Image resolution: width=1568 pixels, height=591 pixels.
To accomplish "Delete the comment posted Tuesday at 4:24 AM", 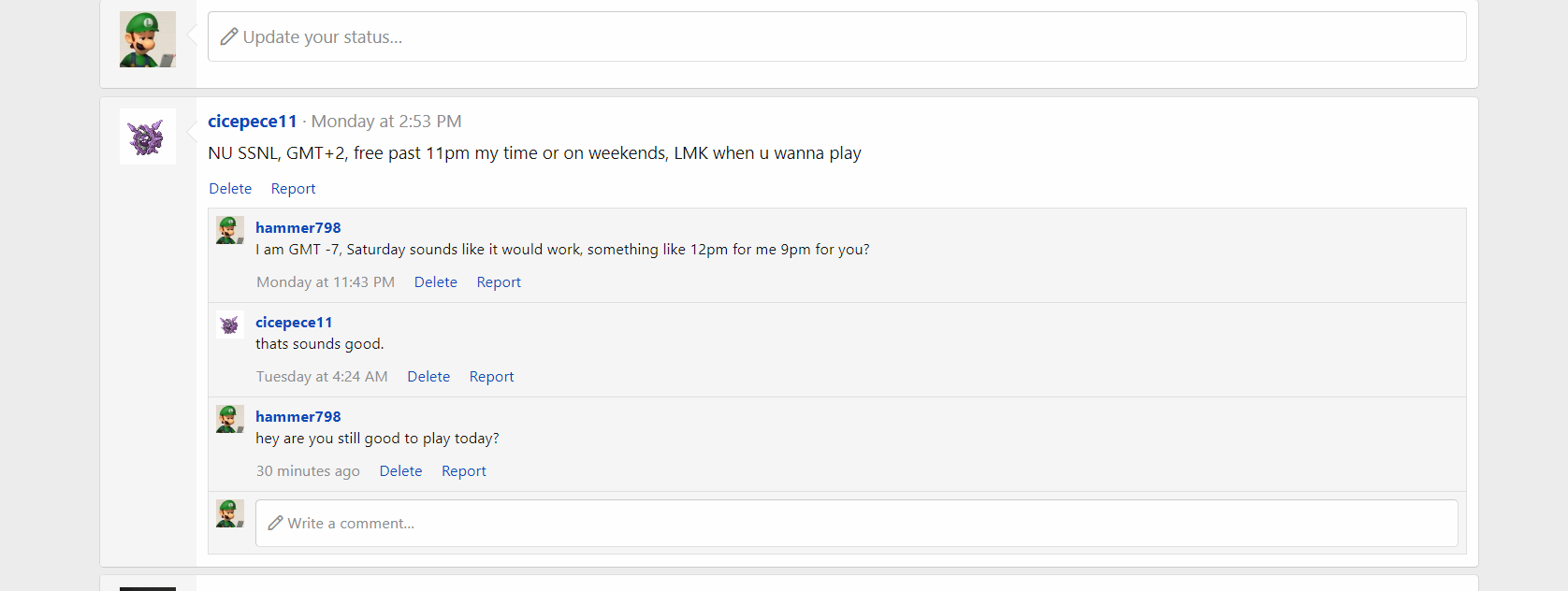I will pos(428,376).
